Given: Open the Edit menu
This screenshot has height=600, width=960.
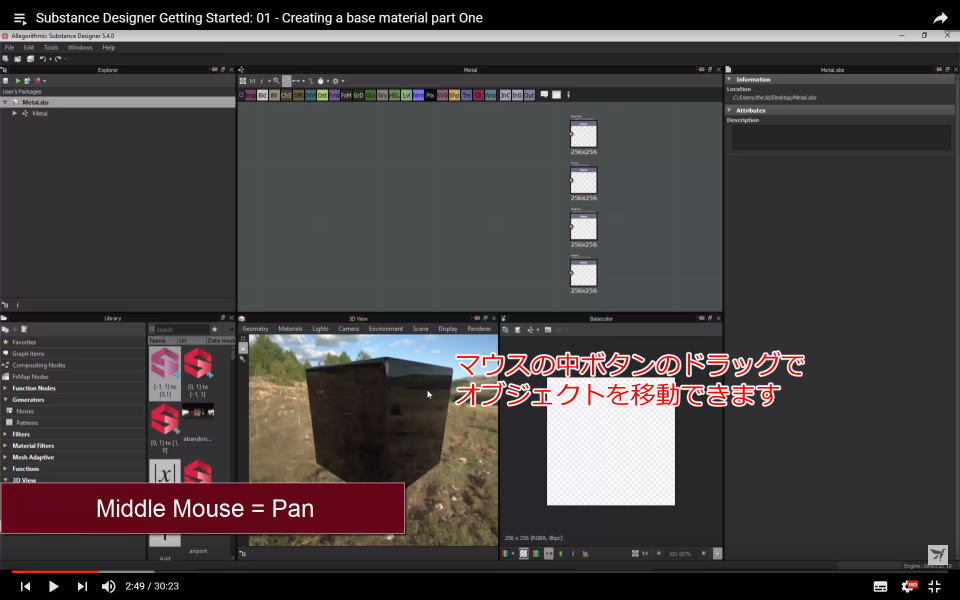Looking at the screenshot, I should pyautogui.click(x=29, y=47).
